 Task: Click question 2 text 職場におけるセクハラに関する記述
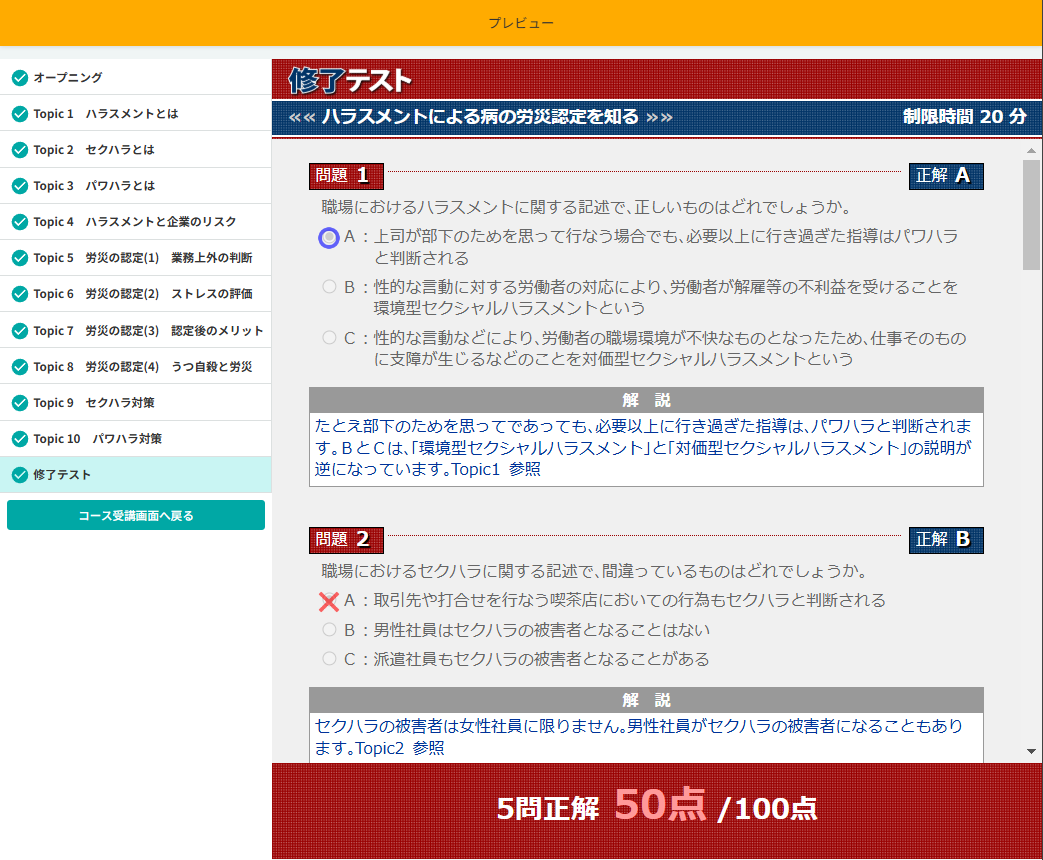[593, 571]
